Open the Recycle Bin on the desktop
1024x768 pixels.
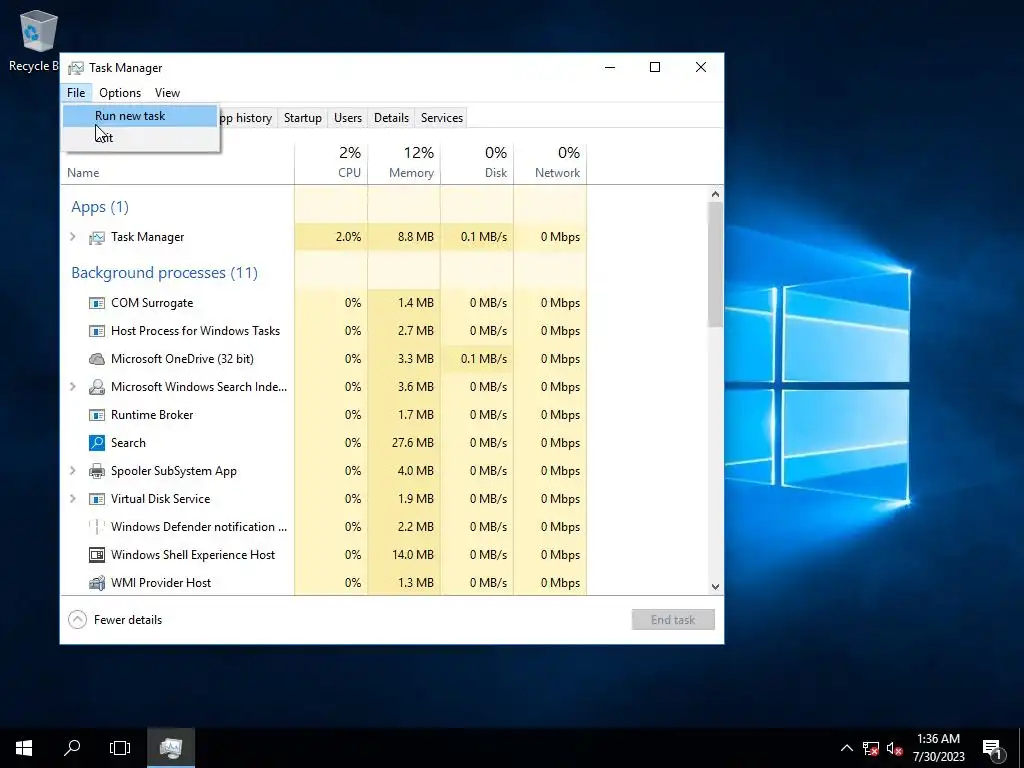tap(38, 40)
